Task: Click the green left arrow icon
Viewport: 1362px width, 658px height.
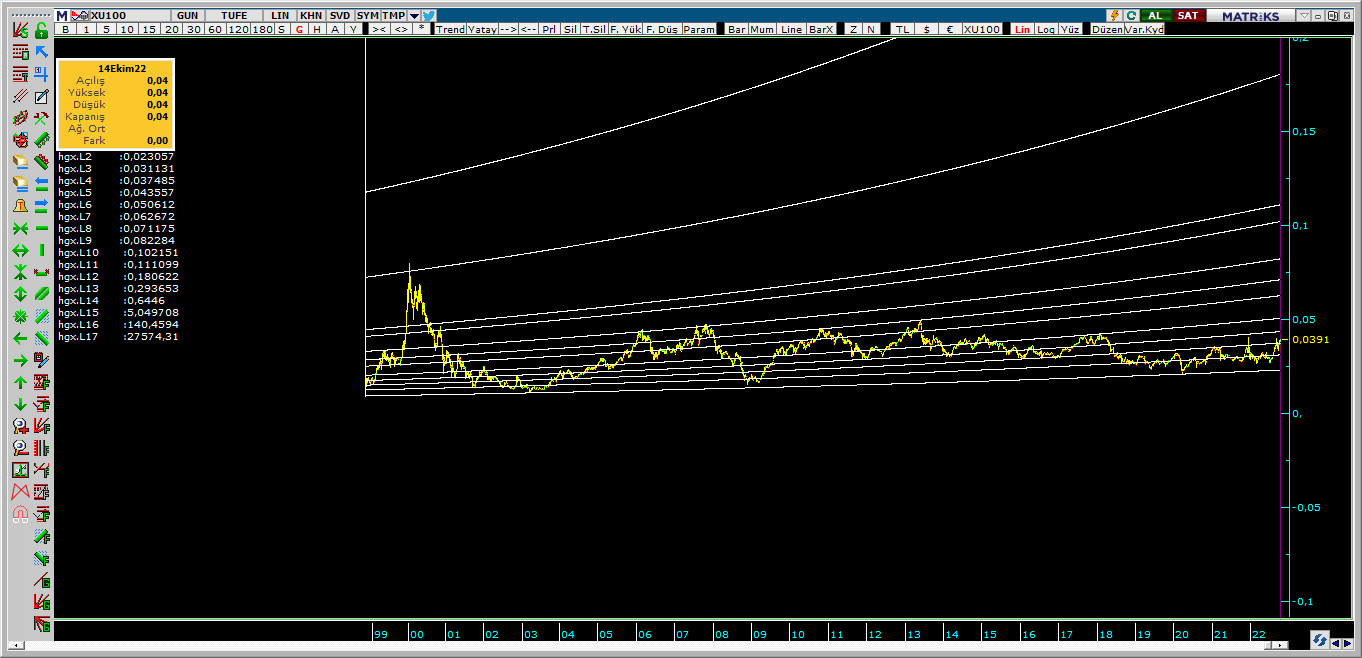Action: (x=20, y=338)
